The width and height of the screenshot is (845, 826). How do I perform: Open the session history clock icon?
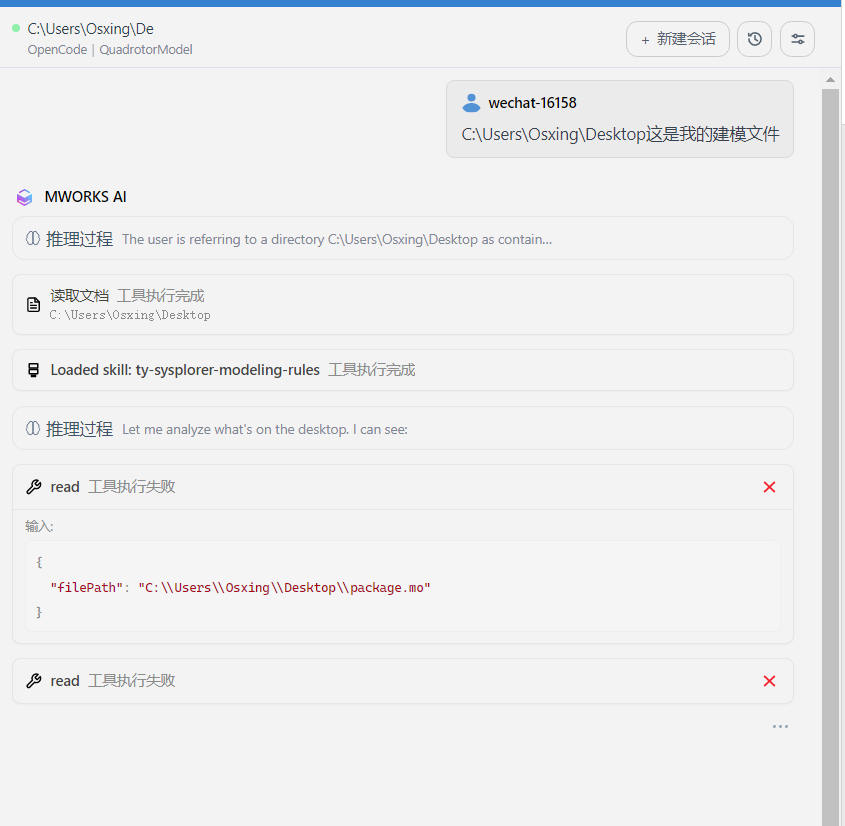[754, 39]
